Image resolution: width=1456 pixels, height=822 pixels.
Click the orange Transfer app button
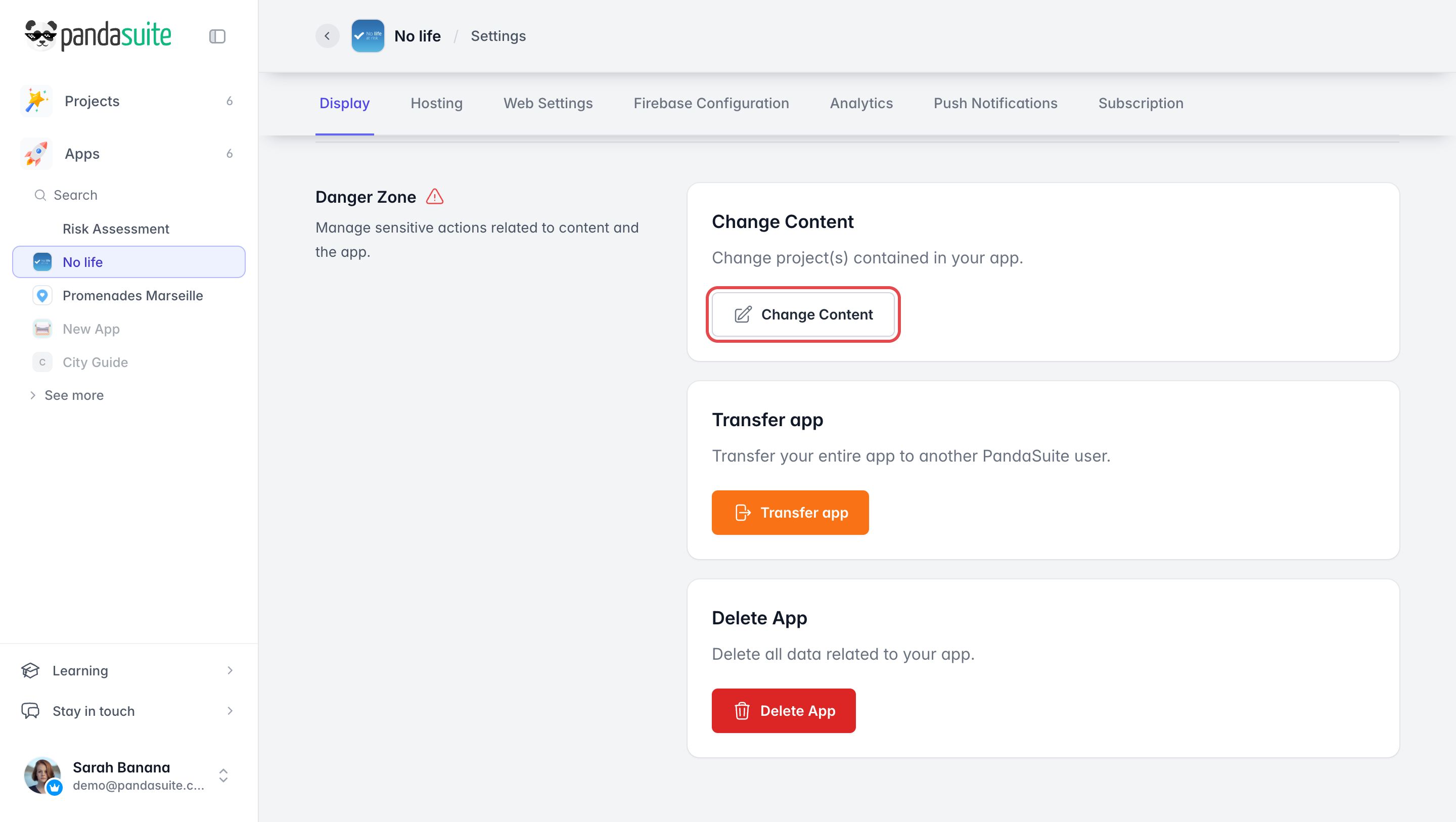(x=790, y=513)
